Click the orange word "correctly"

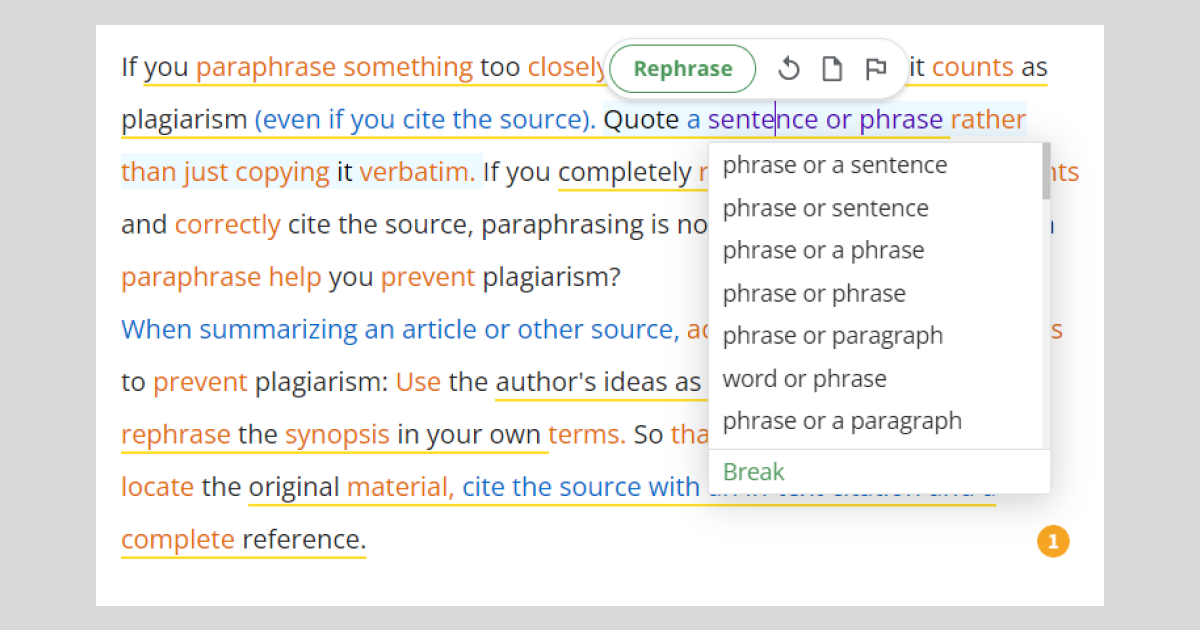click(227, 224)
